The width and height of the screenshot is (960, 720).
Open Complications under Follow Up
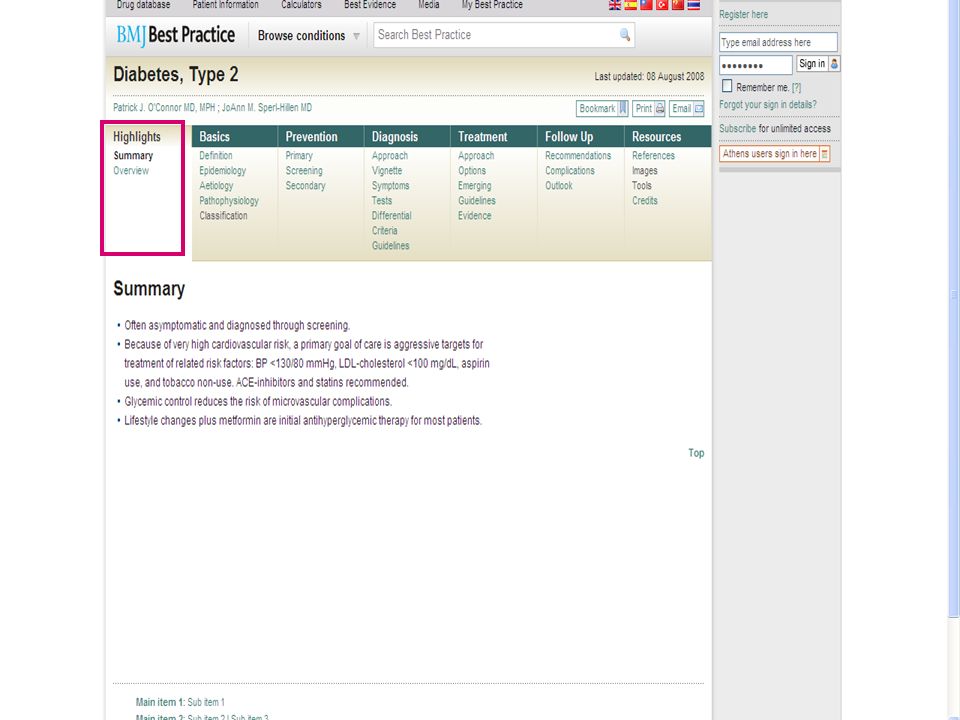(x=570, y=171)
